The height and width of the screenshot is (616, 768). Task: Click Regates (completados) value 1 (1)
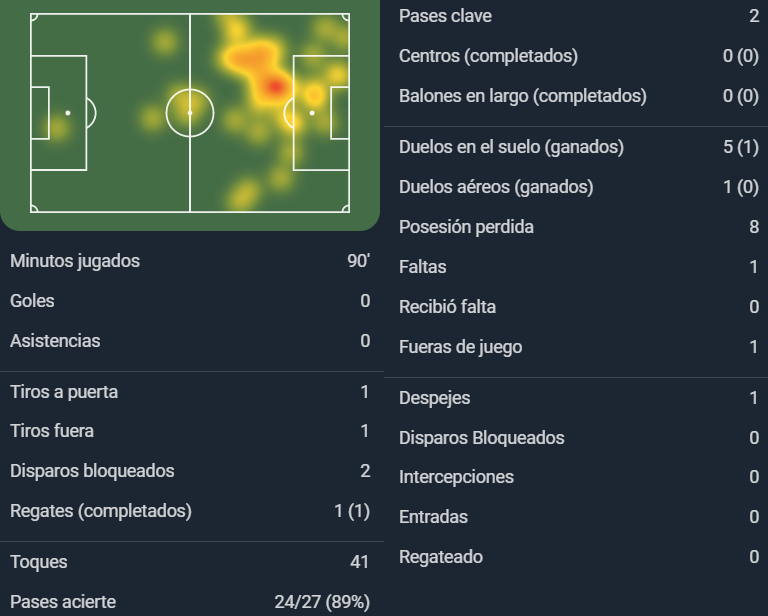pyautogui.click(x=352, y=511)
